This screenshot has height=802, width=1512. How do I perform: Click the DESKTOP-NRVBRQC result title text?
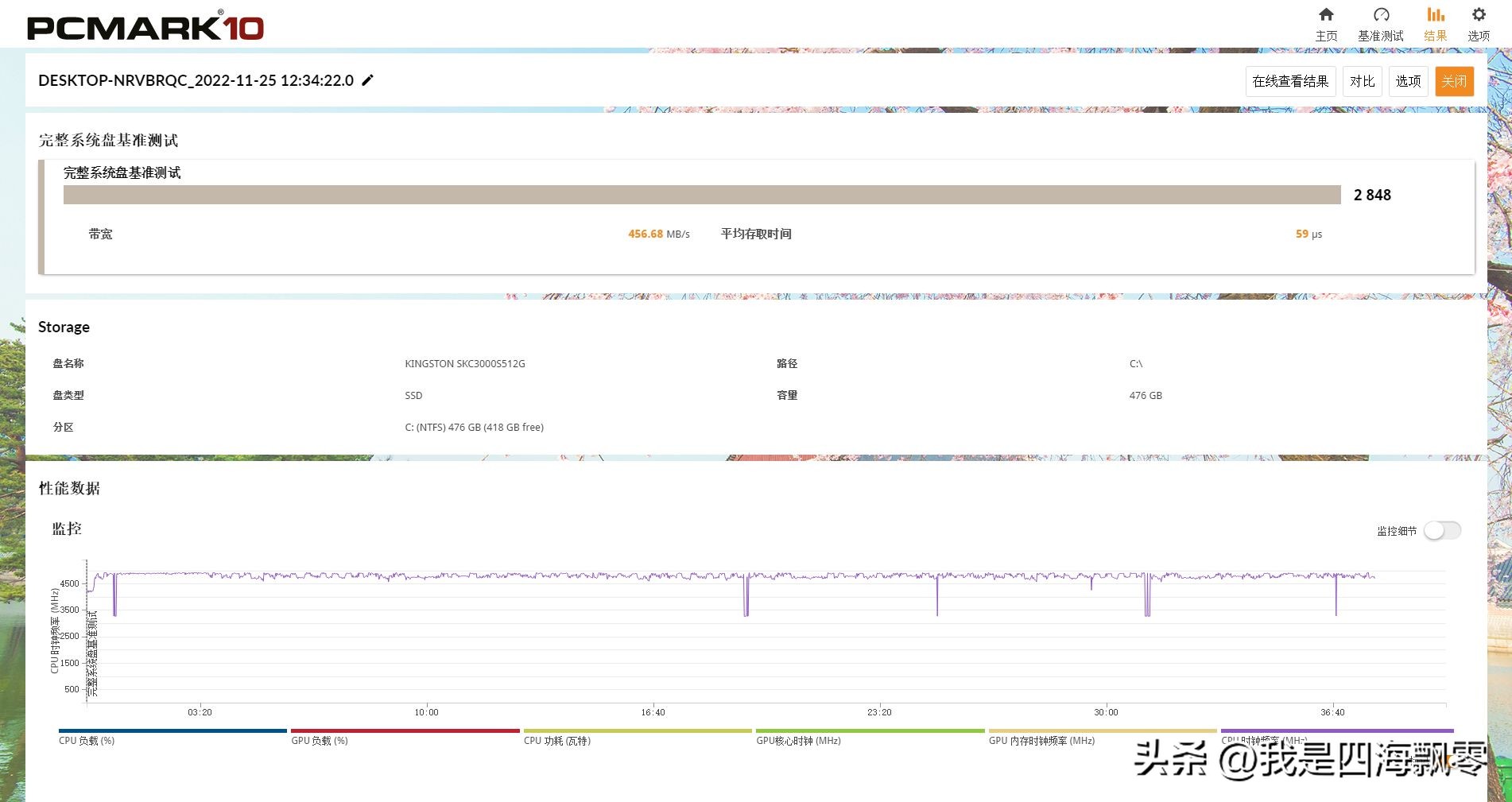[x=196, y=80]
